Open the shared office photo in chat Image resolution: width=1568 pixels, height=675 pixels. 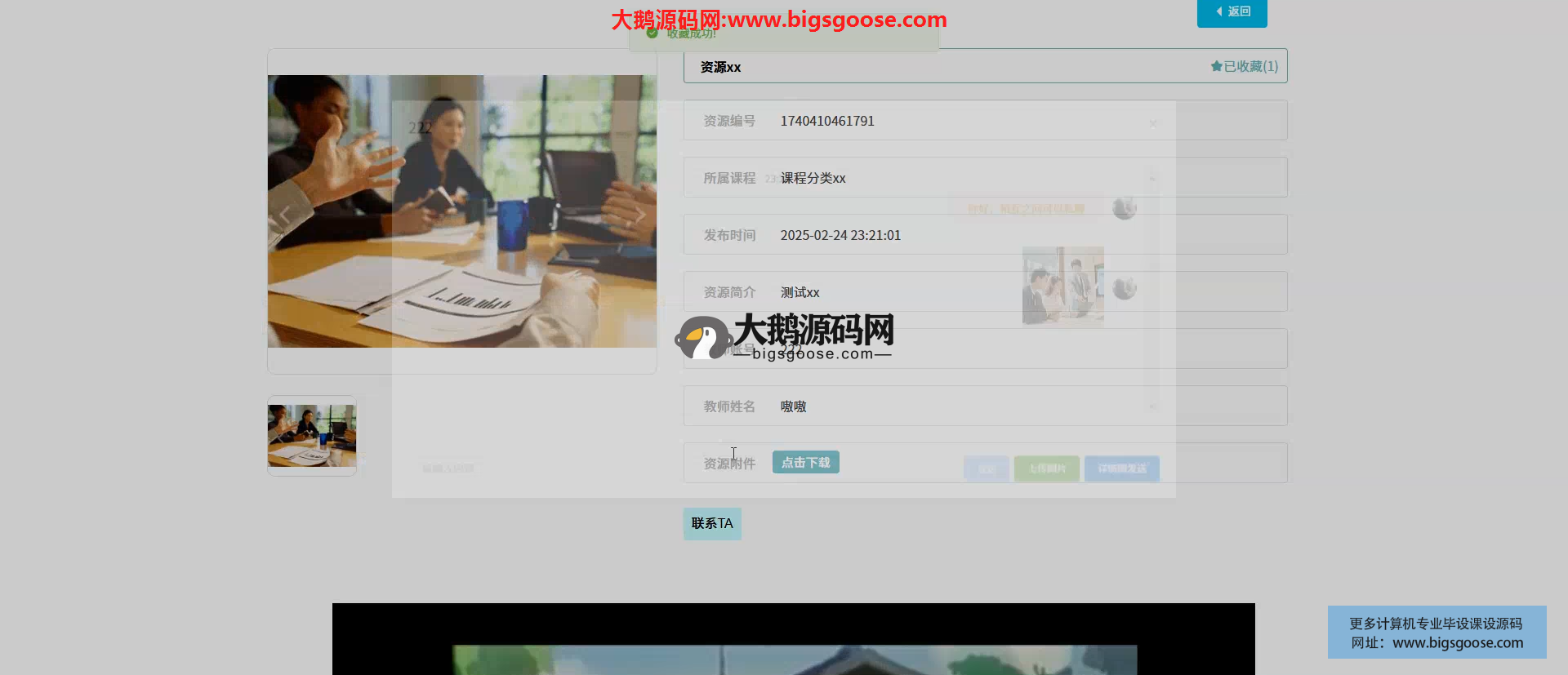[1062, 287]
